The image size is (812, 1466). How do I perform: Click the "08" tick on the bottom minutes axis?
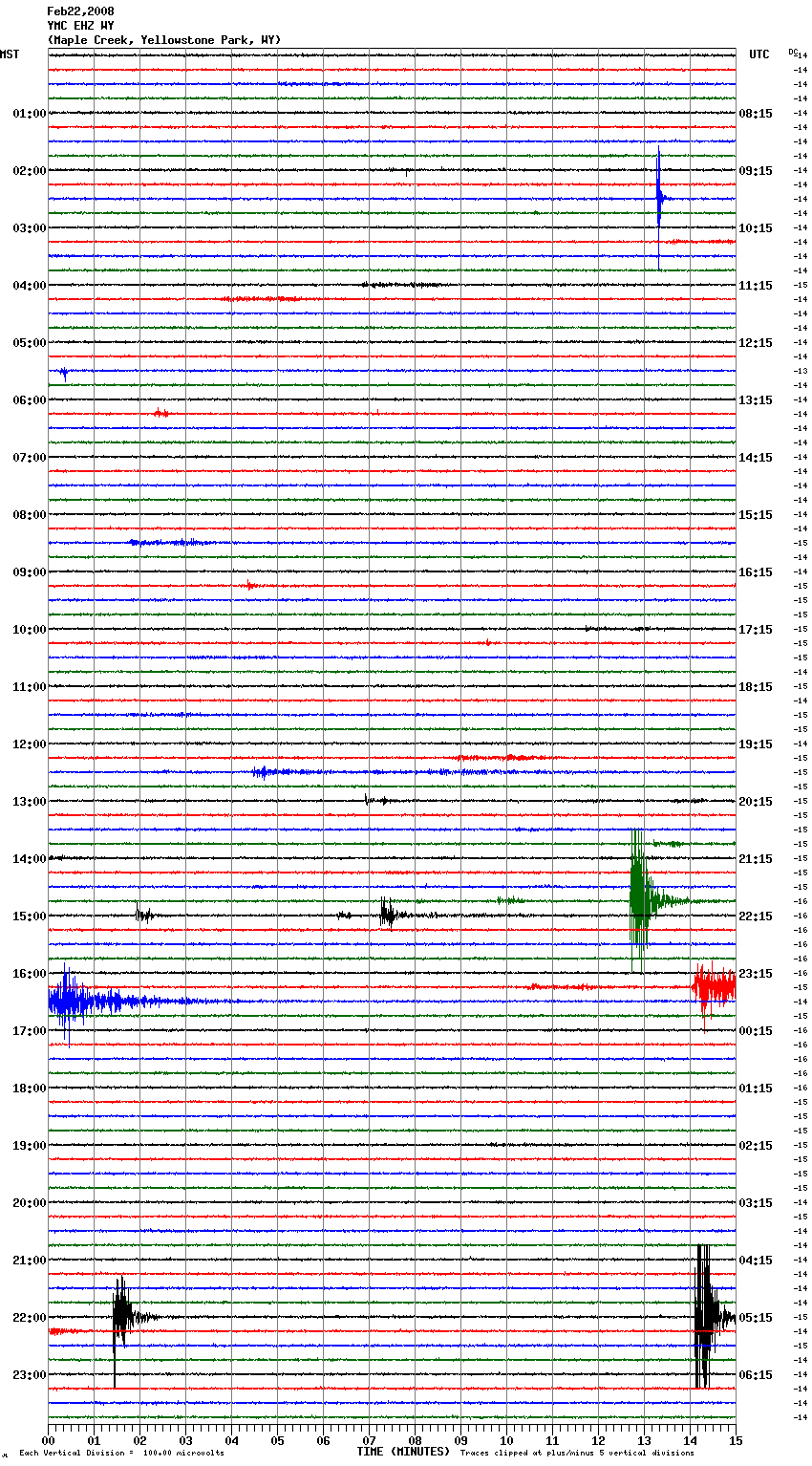pyautogui.click(x=415, y=1440)
